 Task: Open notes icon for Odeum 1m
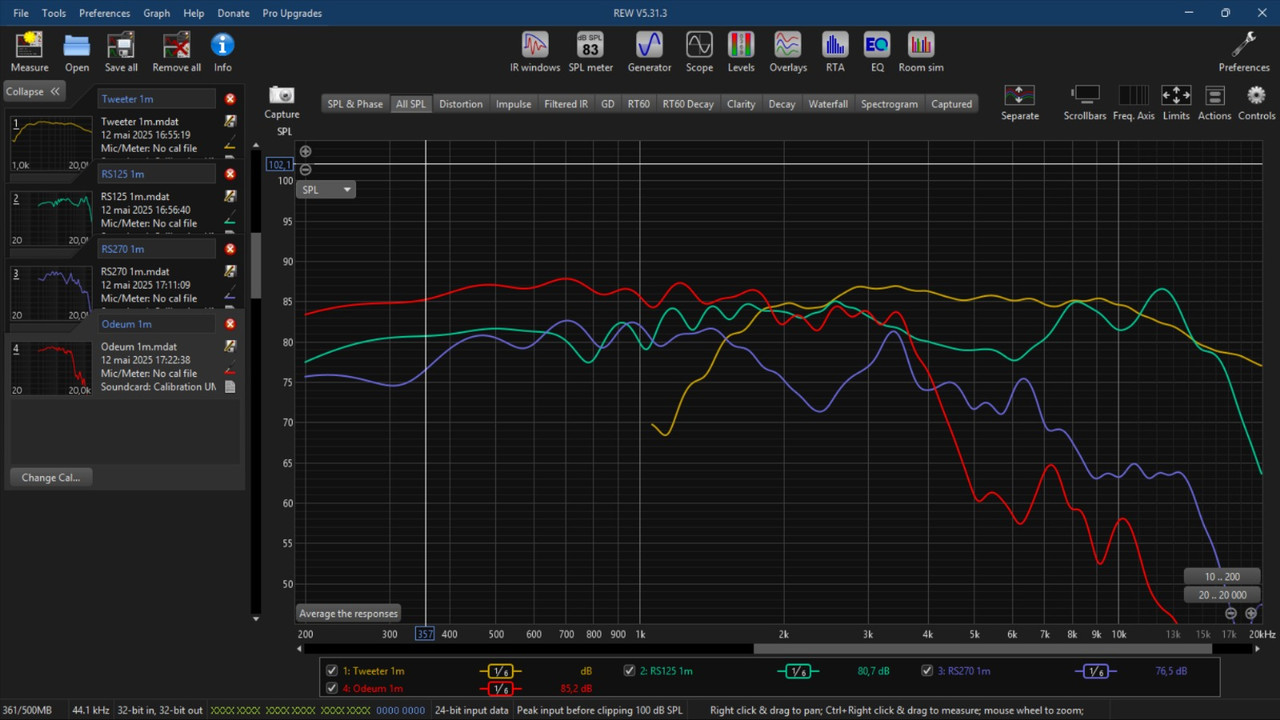tap(230, 346)
